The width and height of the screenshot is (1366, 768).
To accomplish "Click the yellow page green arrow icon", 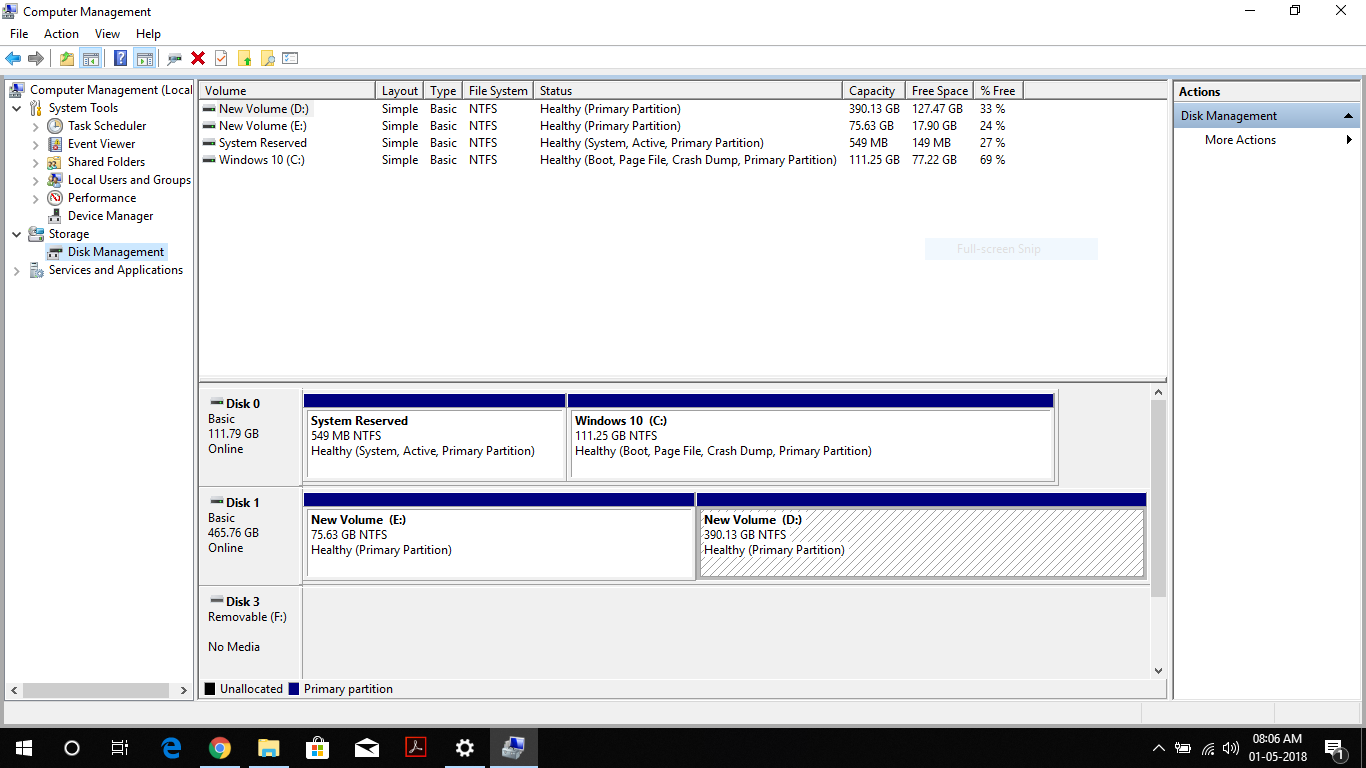I will coord(244,58).
